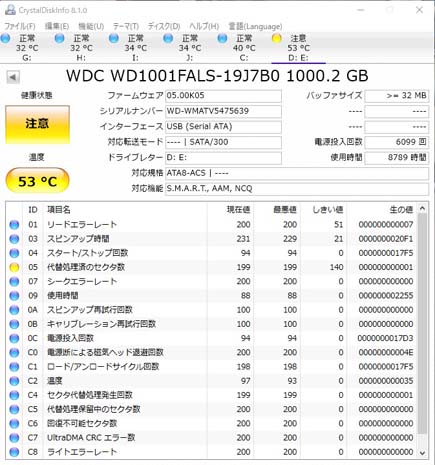Click raw value 0000000020F1
Viewport: 435px width, 465px height.
click(x=386, y=239)
